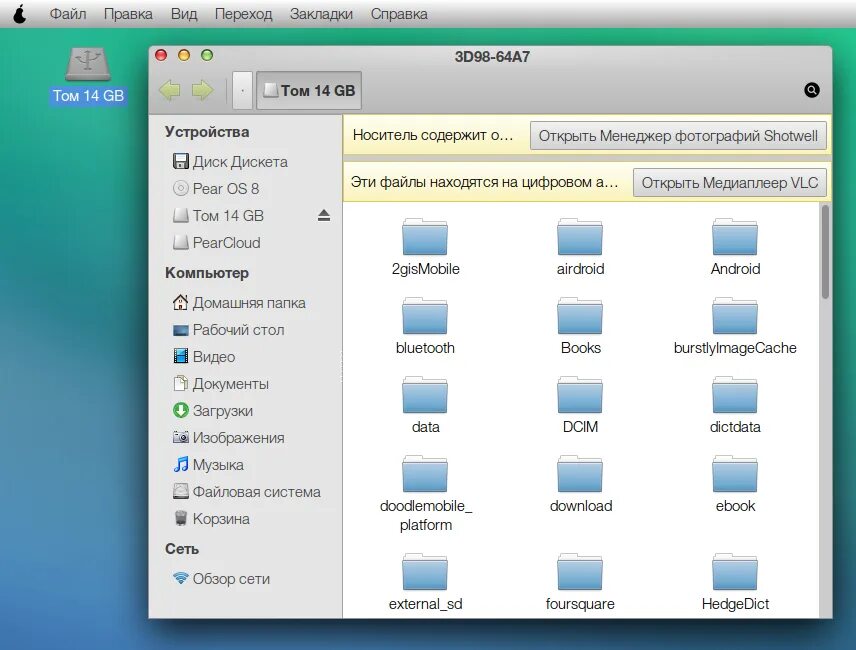Viewport: 856px width, 650px height.
Task: Select PearCloud in the sidebar
Action: pos(216,242)
